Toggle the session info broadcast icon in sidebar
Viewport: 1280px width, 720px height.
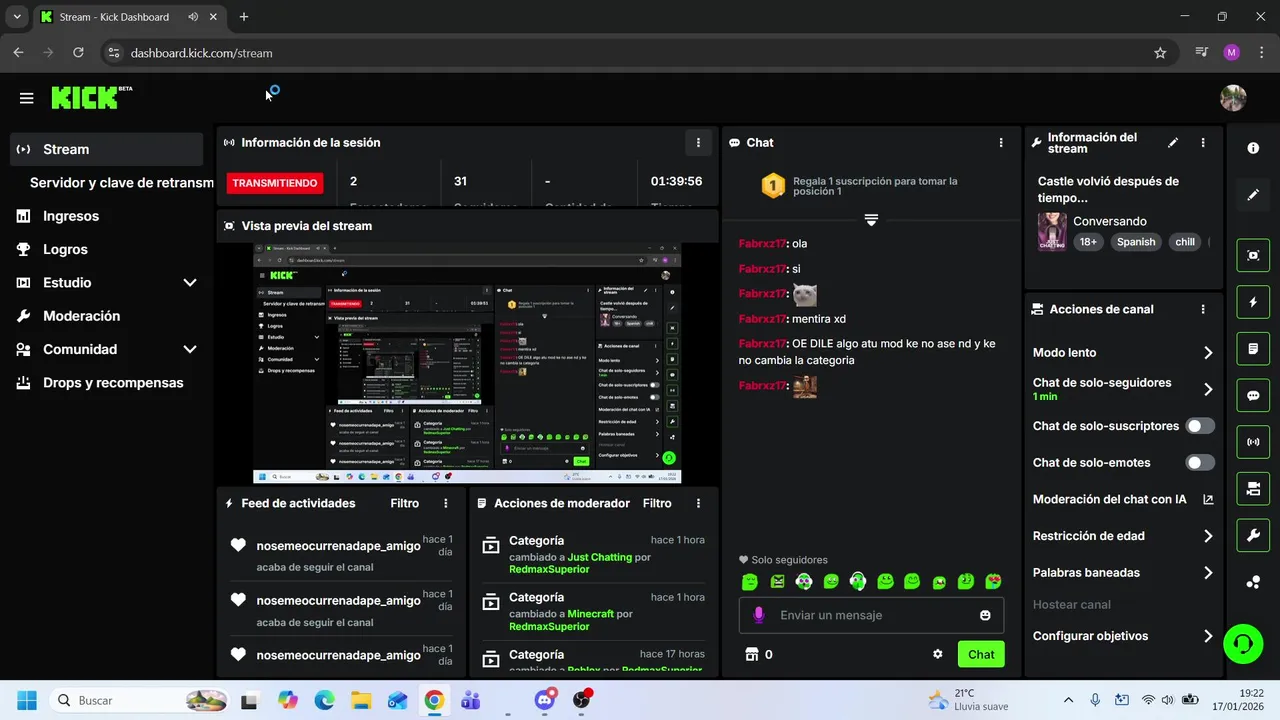pyautogui.click(x=1253, y=442)
